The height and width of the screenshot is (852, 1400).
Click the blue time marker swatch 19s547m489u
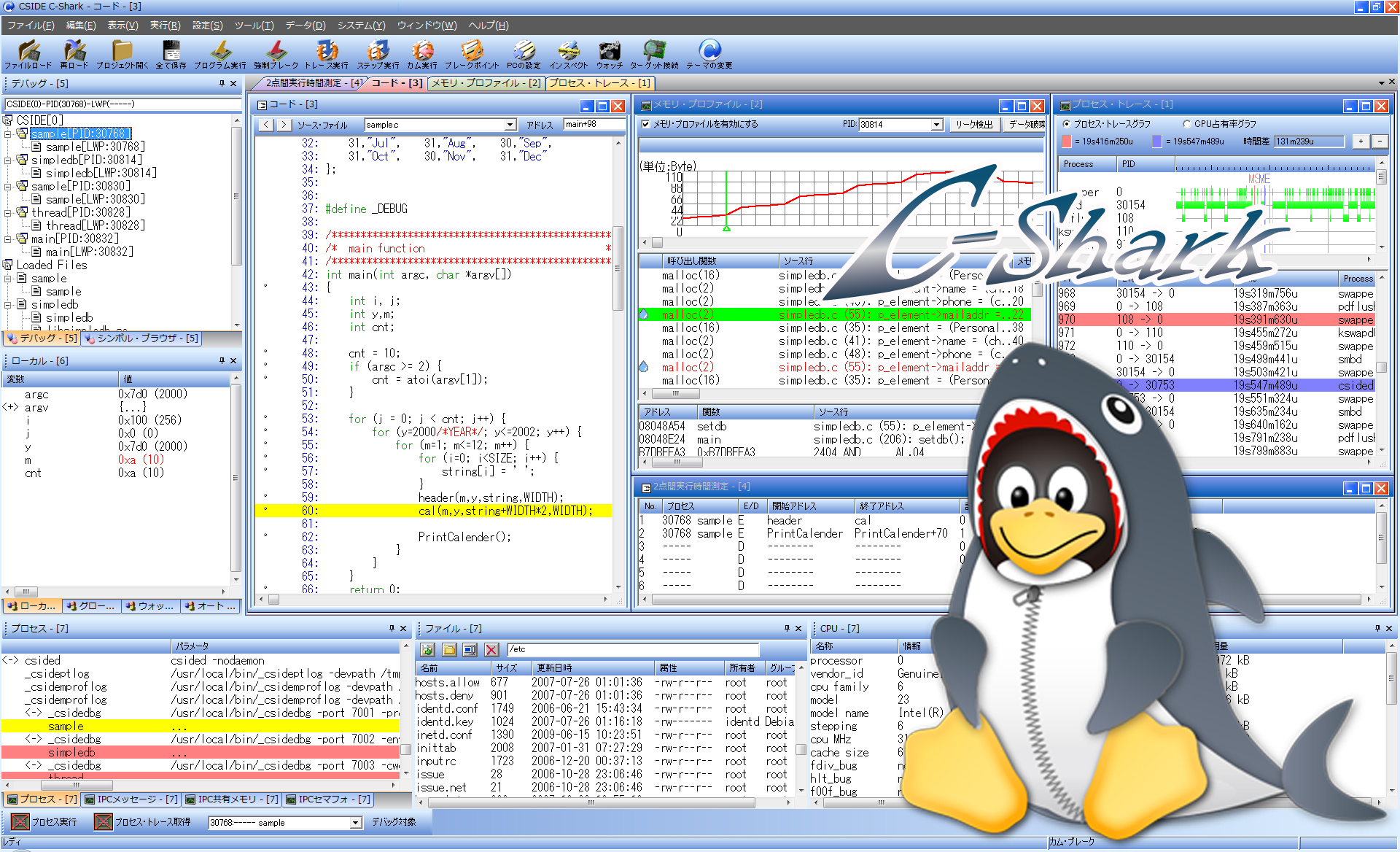tap(1157, 142)
